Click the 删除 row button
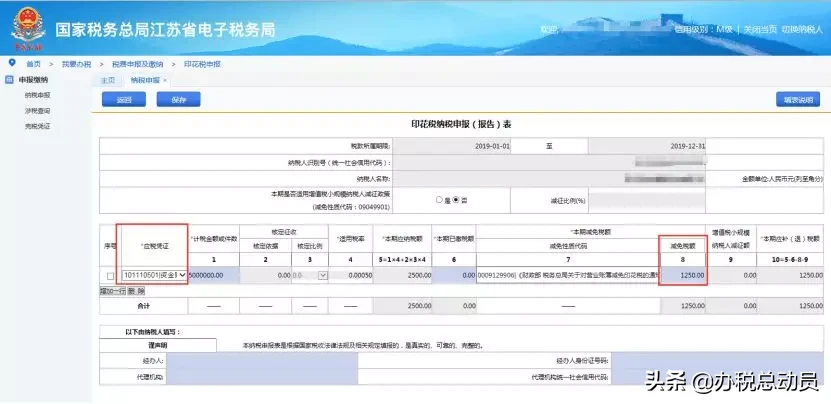Screen dimensions: 831x404 (136, 291)
